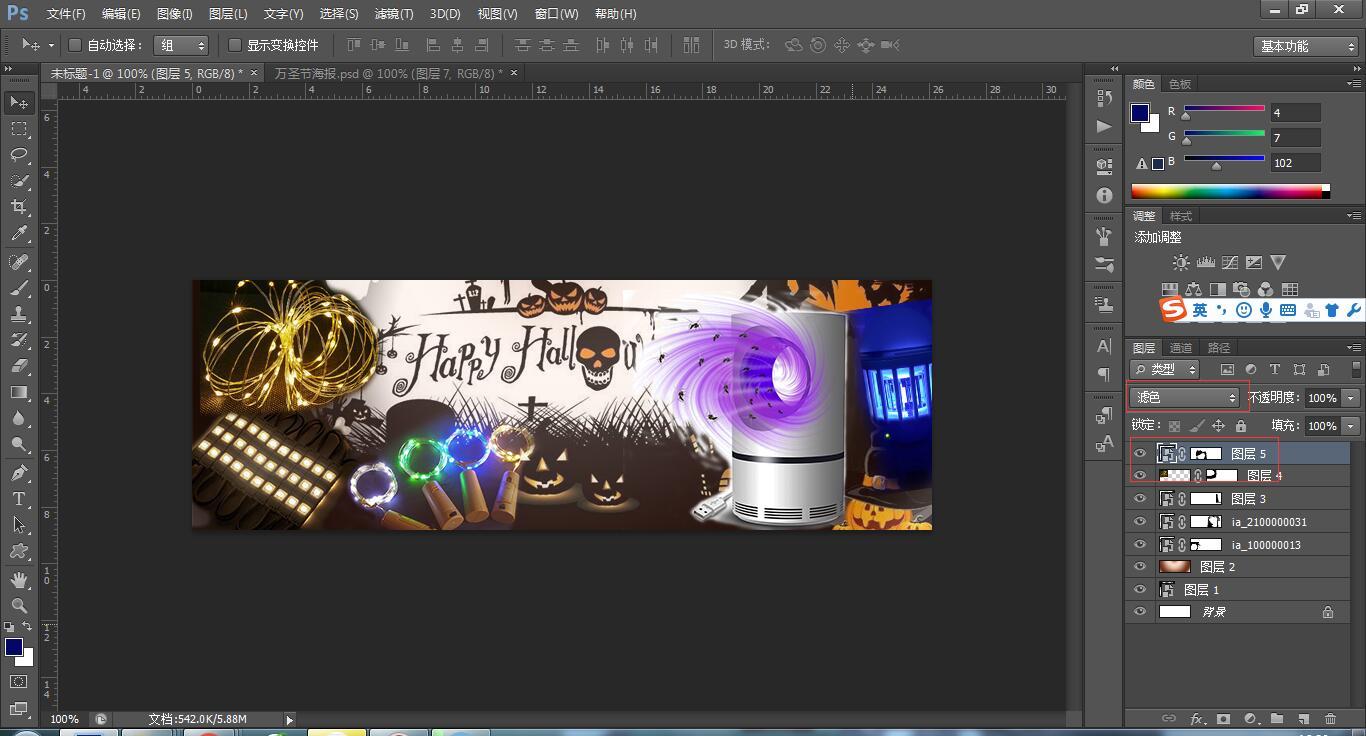Open the 滤镜(T) menu
Screen dimensions: 1366x736
point(393,14)
